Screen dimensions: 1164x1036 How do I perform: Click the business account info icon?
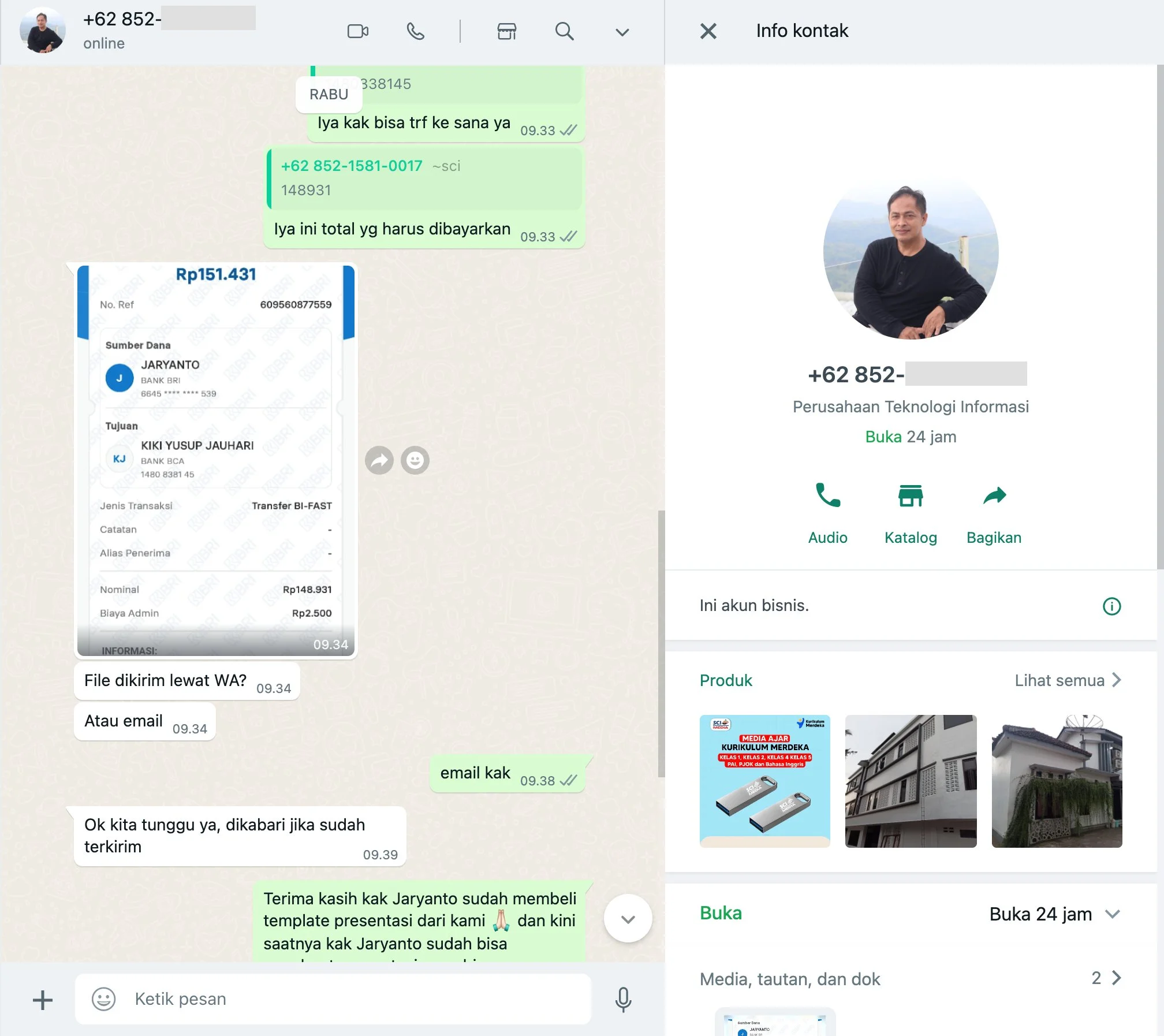tap(1111, 606)
